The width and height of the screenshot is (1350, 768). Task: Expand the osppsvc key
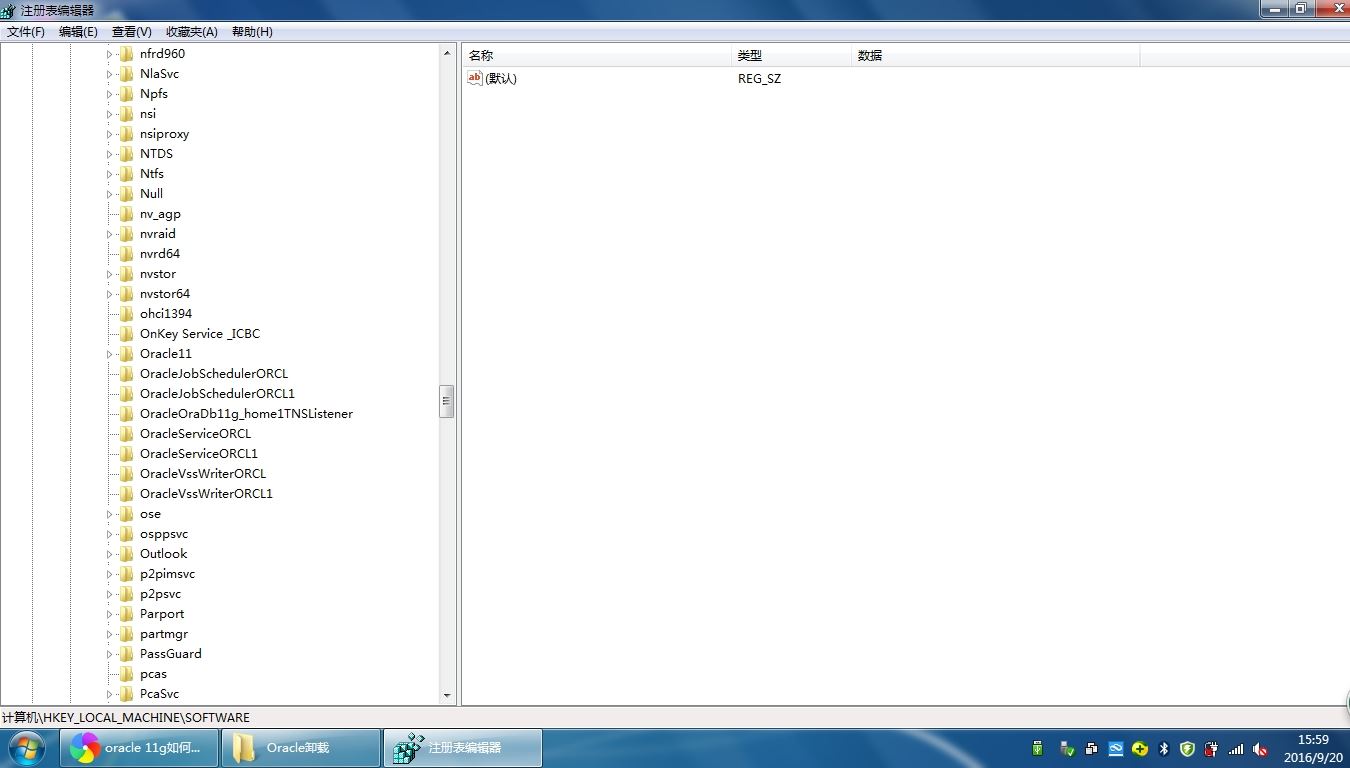click(110, 534)
